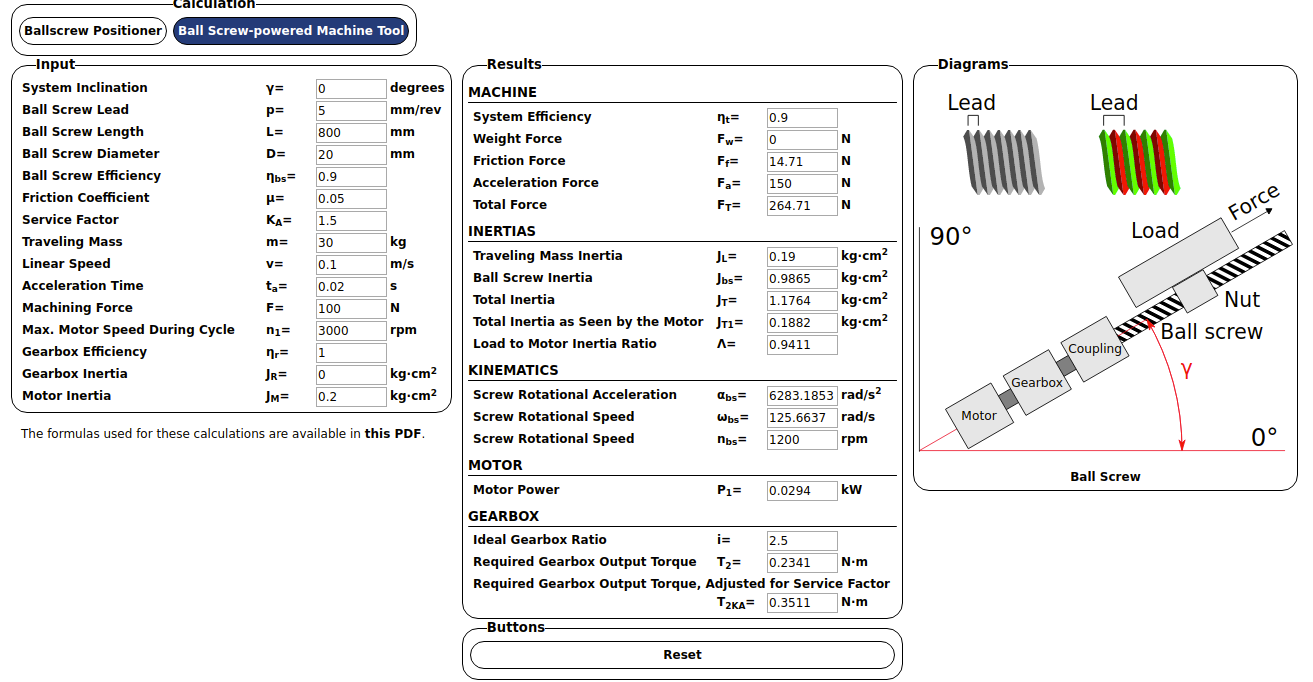Click the Load label in diagram
The width and height of the screenshot is (1313, 682).
(x=1155, y=231)
